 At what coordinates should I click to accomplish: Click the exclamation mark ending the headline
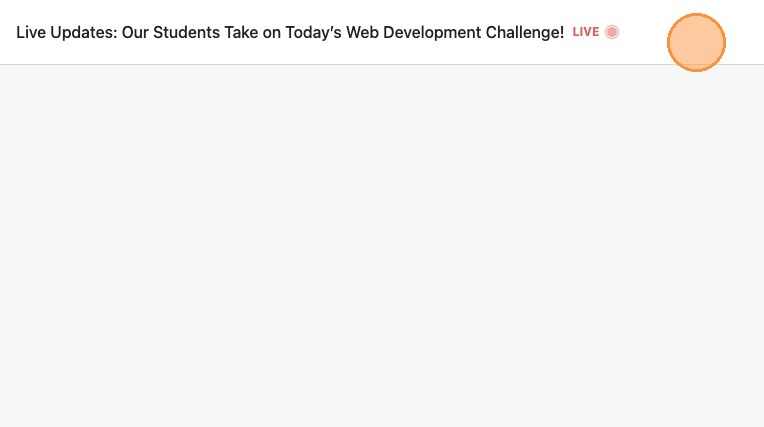(x=562, y=32)
